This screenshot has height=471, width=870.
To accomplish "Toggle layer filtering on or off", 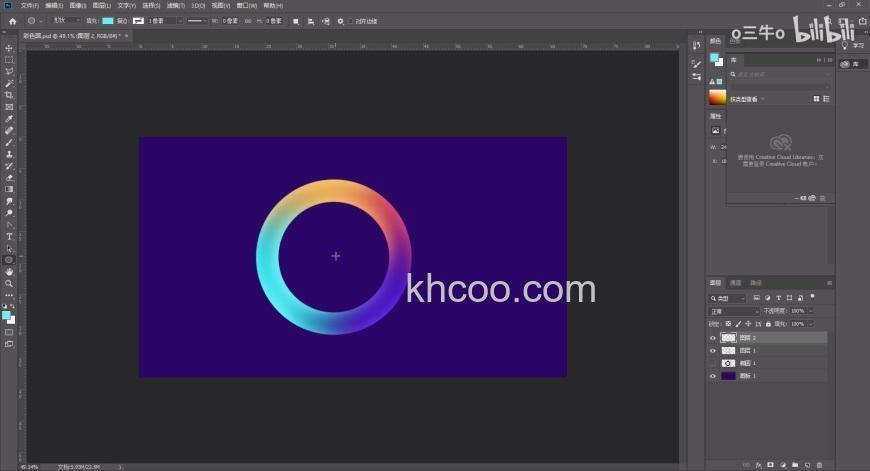I will click(812, 297).
